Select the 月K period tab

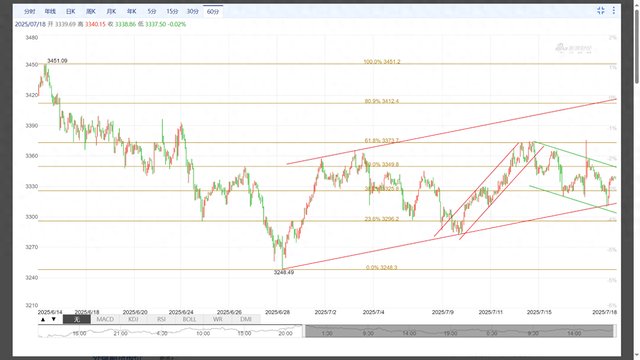pyautogui.click(x=111, y=11)
